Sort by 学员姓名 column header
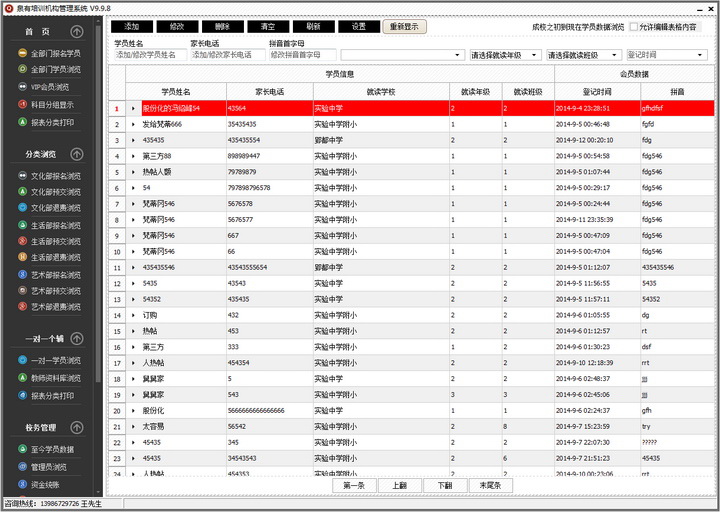 [x=176, y=92]
